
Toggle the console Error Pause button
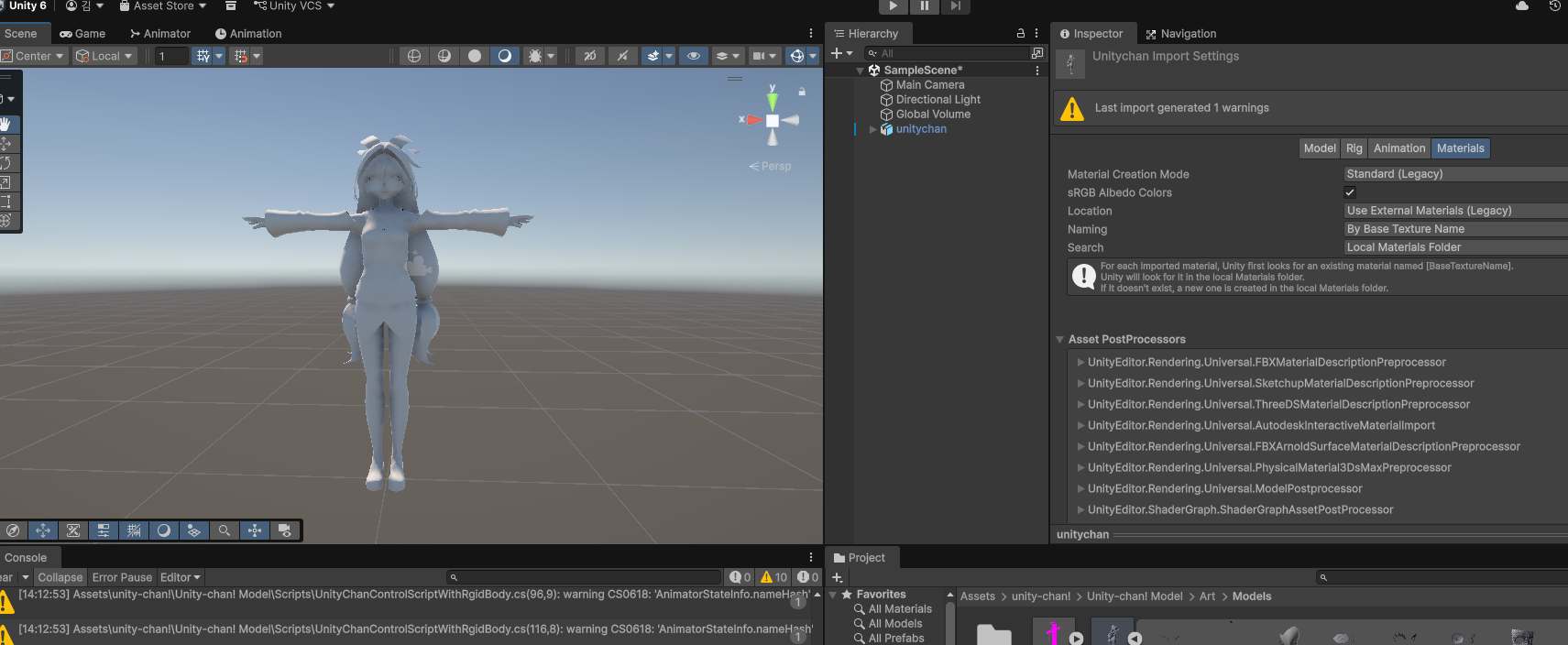click(122, 577)
